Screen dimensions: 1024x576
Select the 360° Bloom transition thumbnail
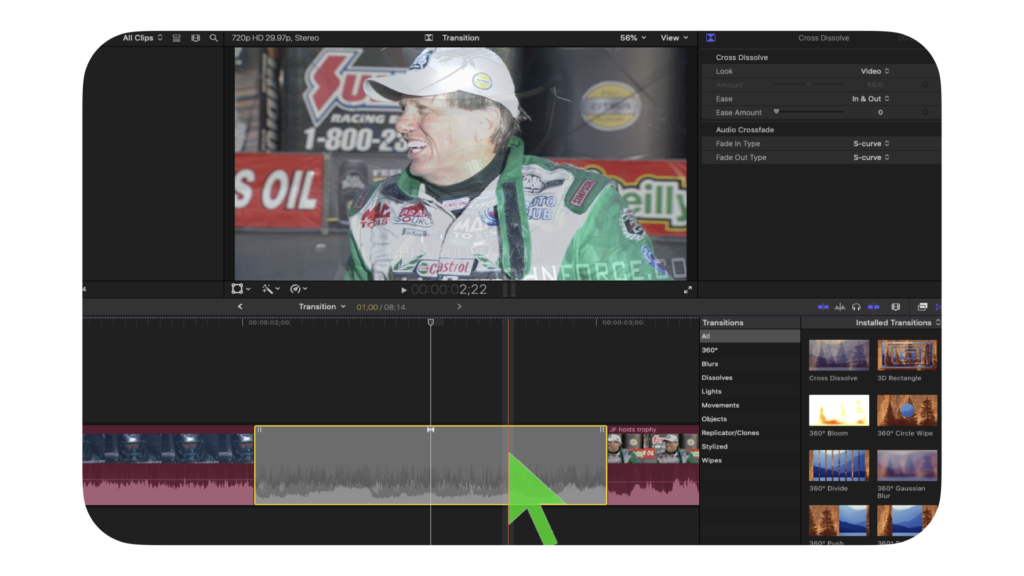[839, 410]
